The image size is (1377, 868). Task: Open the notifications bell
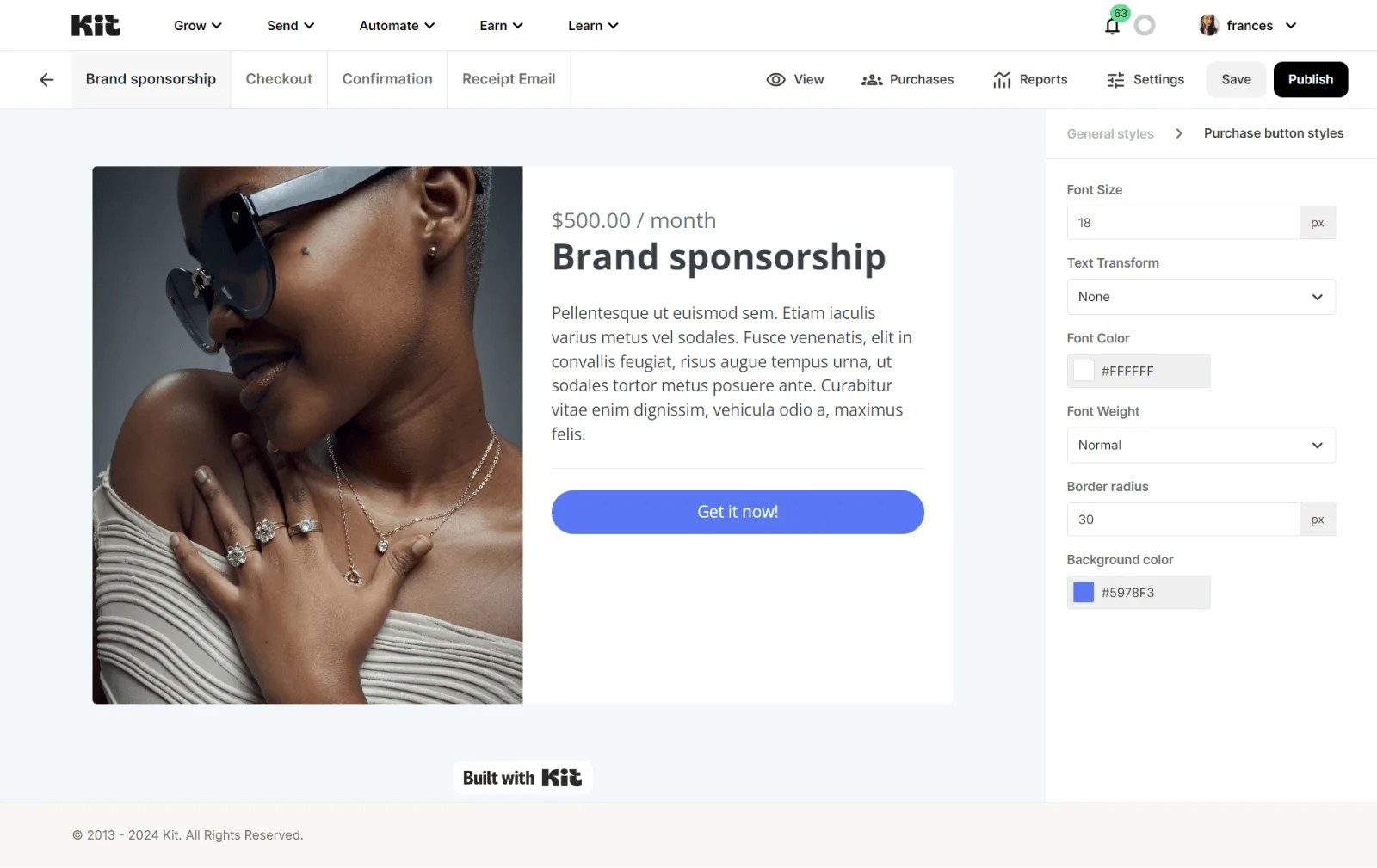[1112, 26]
